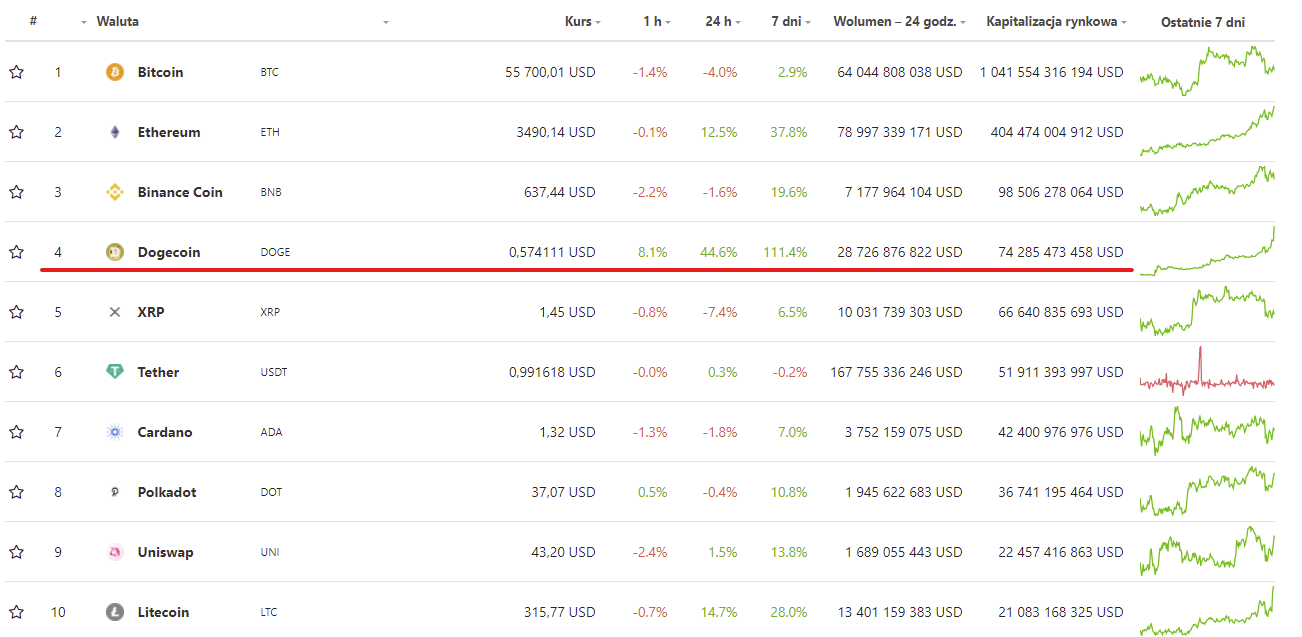This screenshot has width=1302, height=637.
Task: Click the Litecoin grey logo icon
Action: (x=115, y=612)
